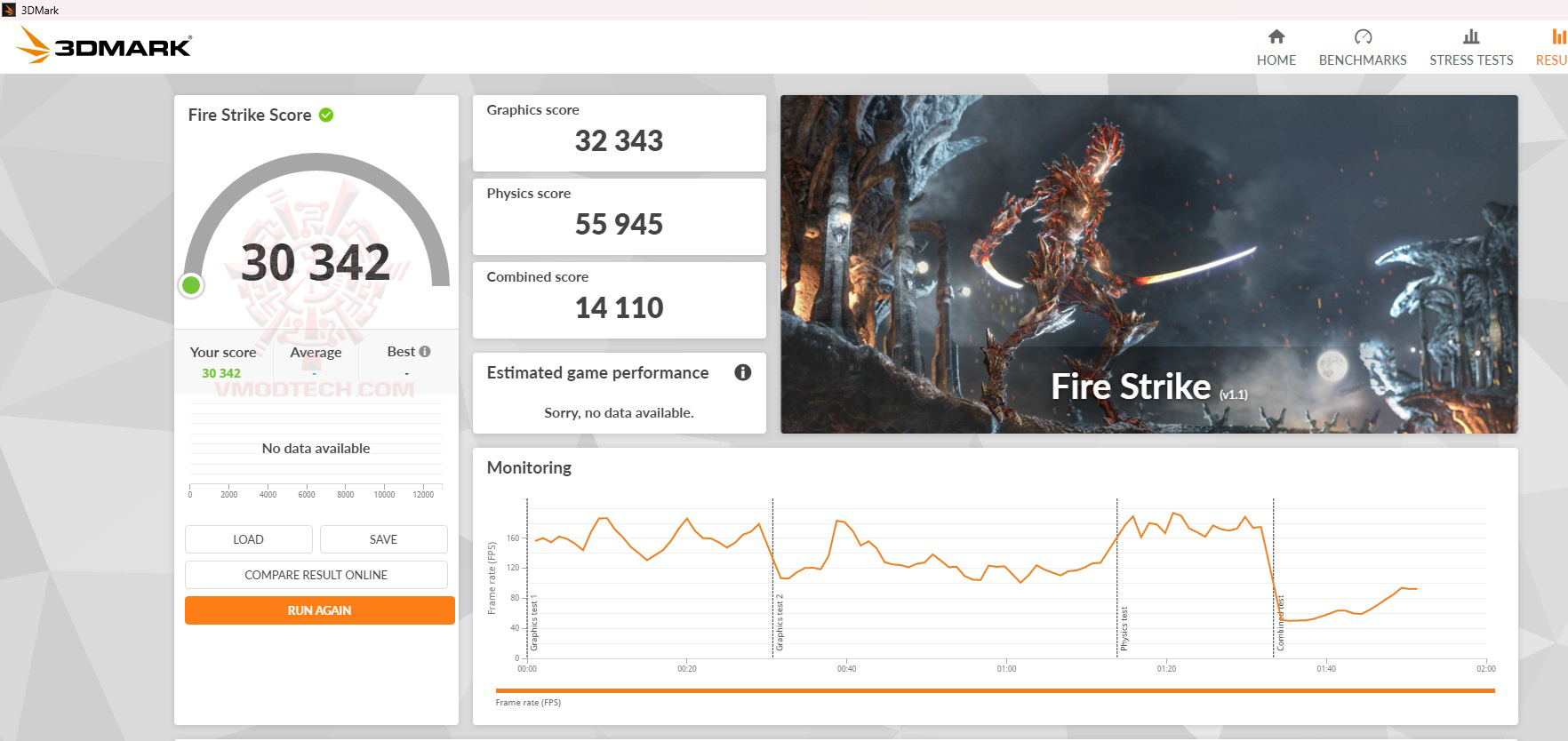Switch to the BENCHMARKS tab label
1568x741 pixels.
tap(1363, 60)
